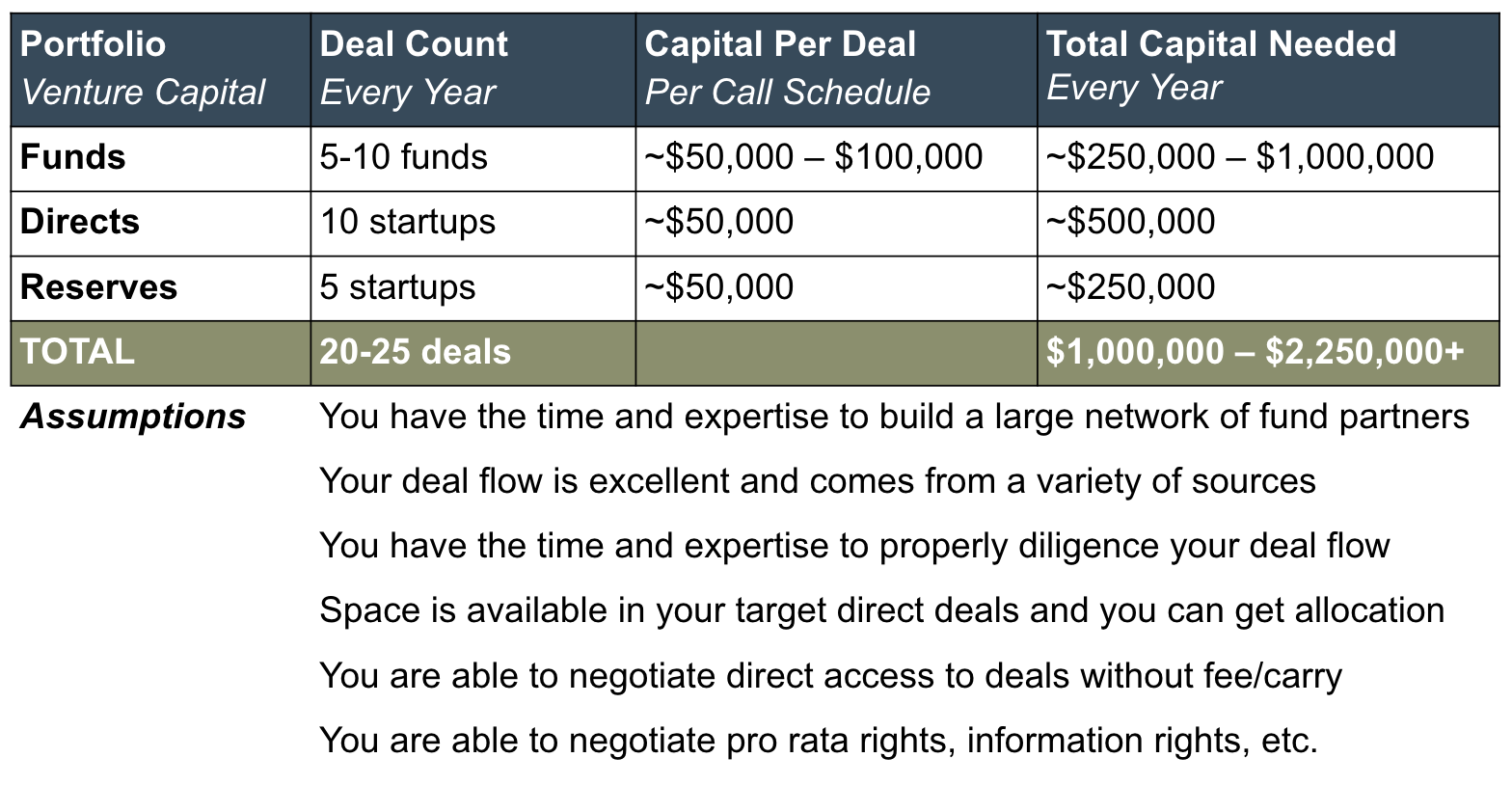Select the ~$500,000 total capital cell
This screenshot has width=1512, height=785.
point(1268,223)
